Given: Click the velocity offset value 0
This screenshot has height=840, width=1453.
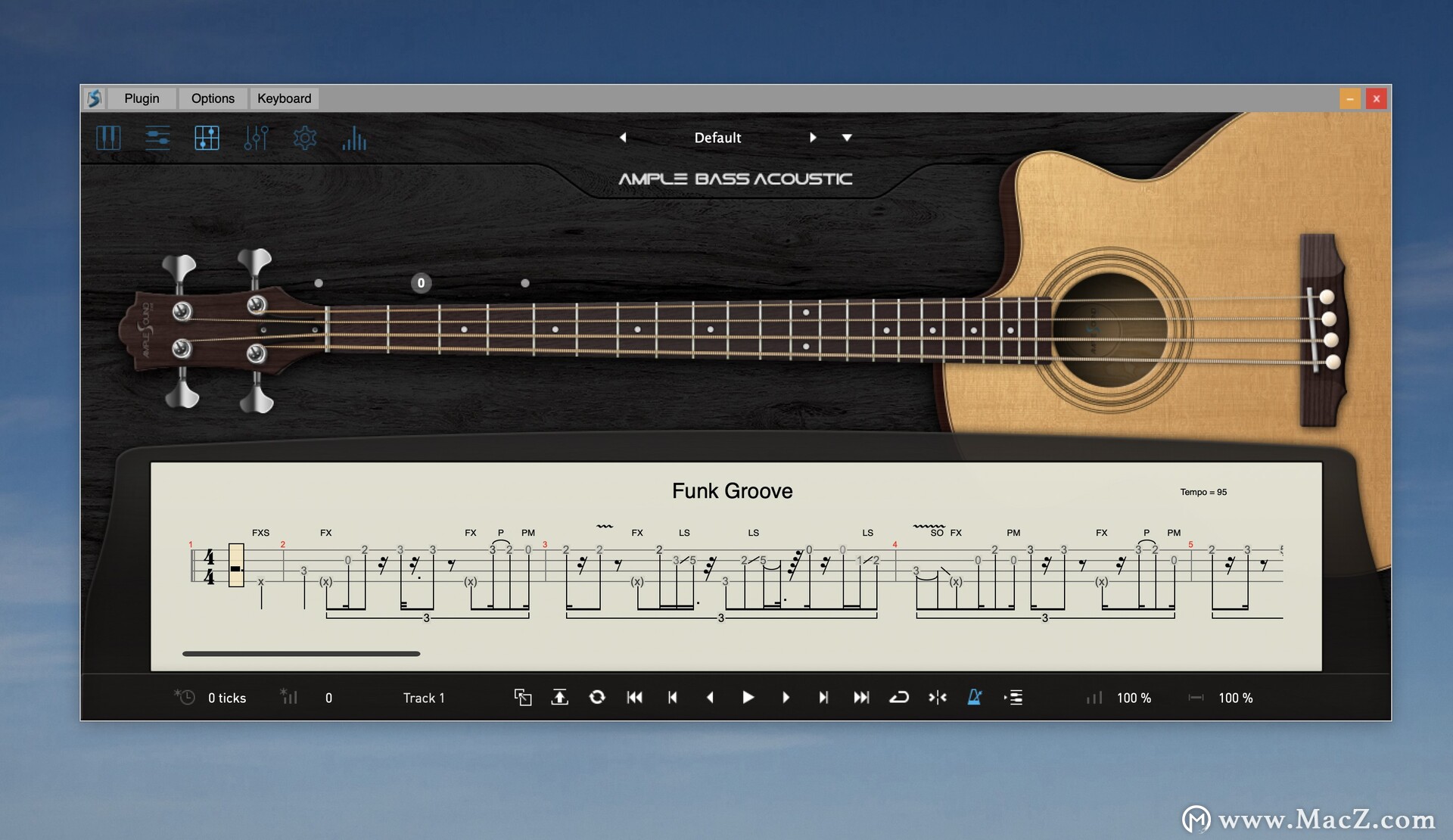Looking at the screenshot, I should 328,698.
